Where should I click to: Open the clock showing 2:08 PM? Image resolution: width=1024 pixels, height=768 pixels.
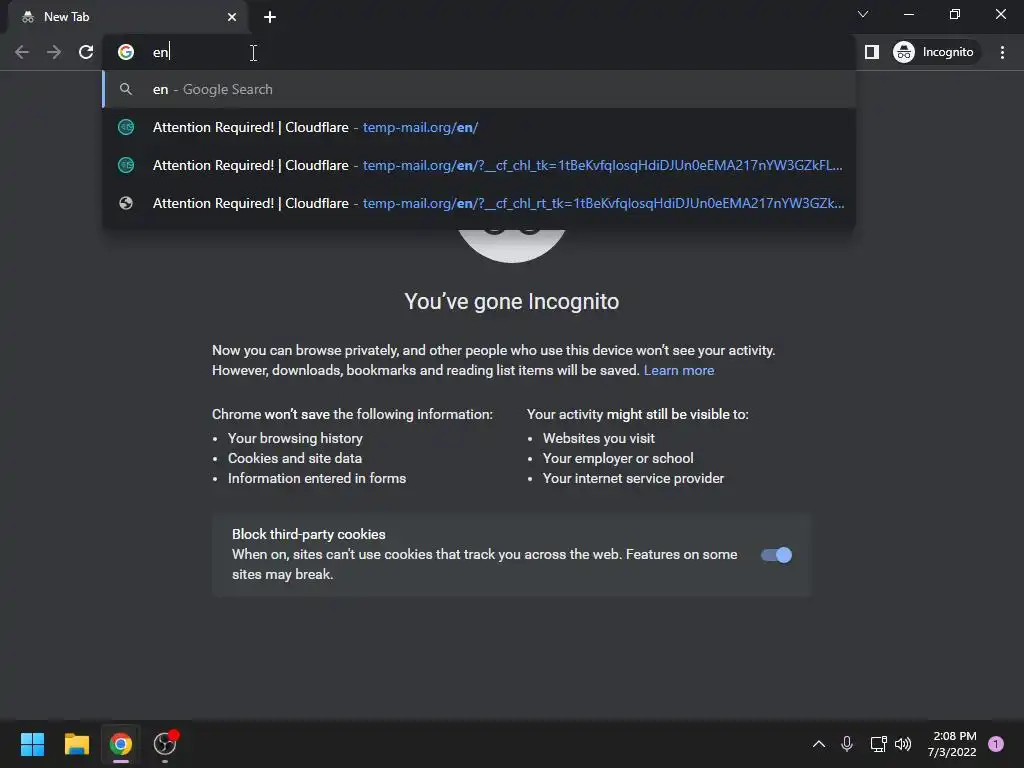click(x=952, y=744)
